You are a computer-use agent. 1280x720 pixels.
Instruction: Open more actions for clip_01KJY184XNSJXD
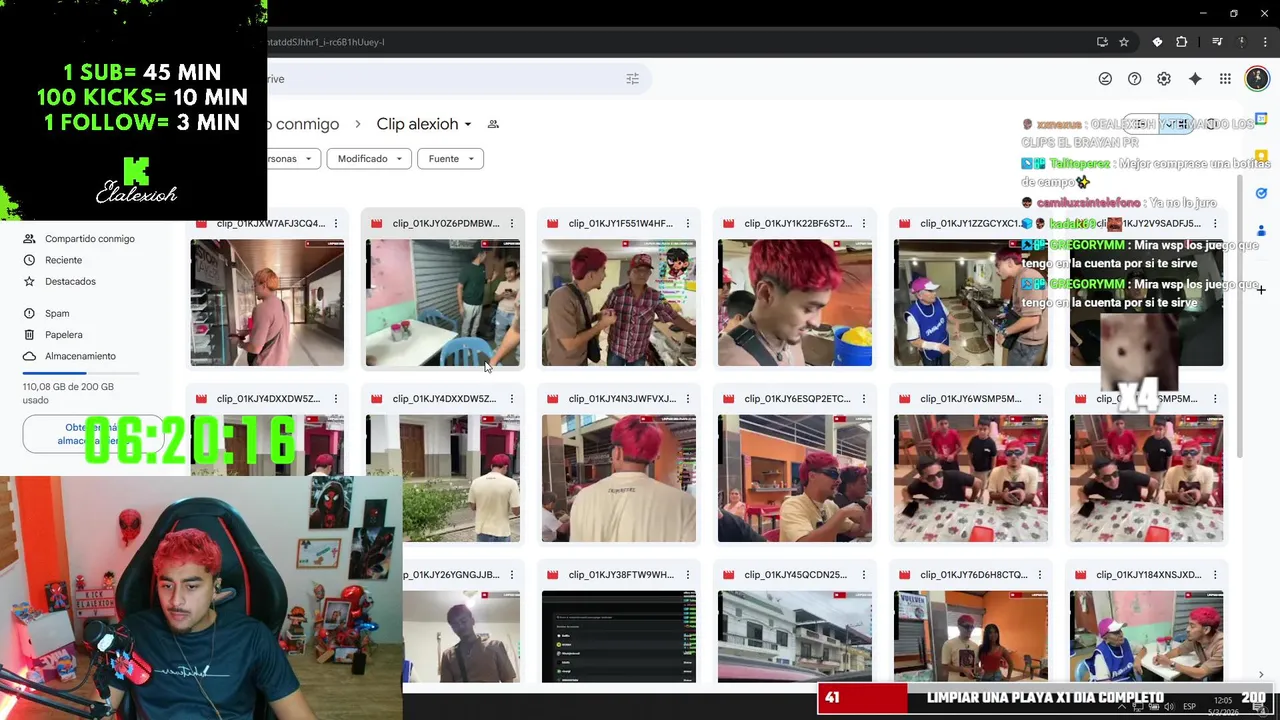click(1216, 575)
